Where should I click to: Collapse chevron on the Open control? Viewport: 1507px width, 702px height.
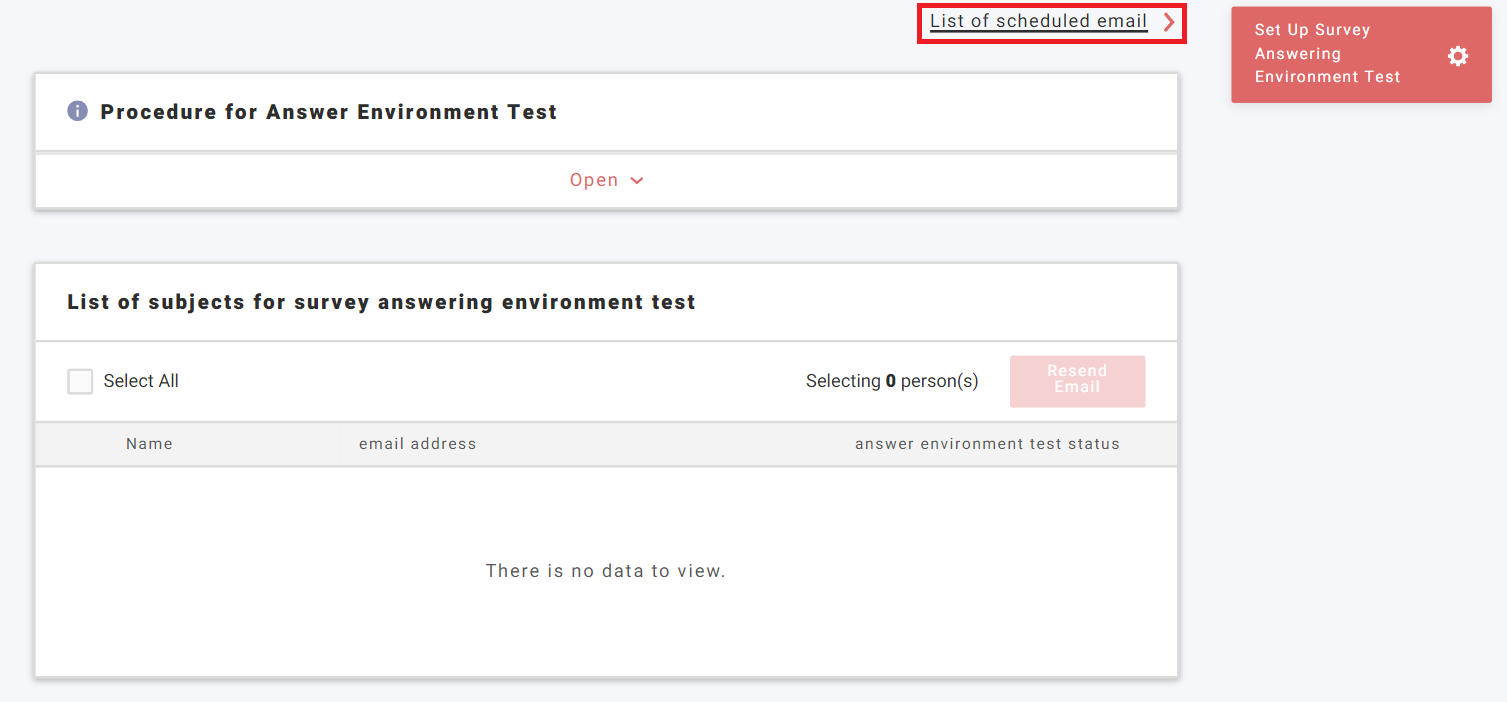pos(637,180)
